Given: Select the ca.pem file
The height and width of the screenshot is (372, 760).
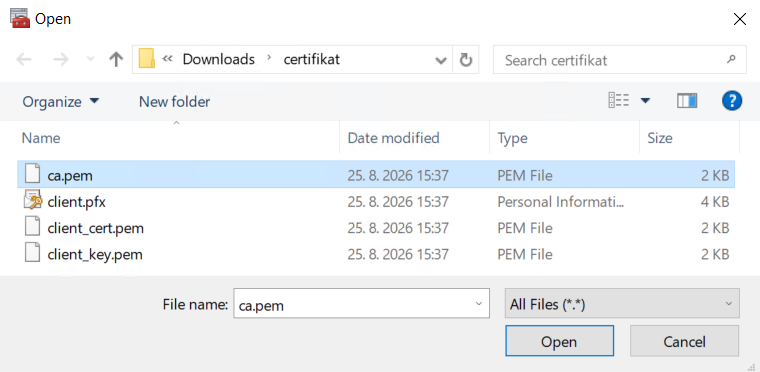Looking at the screenshot, I should point(376,175).
